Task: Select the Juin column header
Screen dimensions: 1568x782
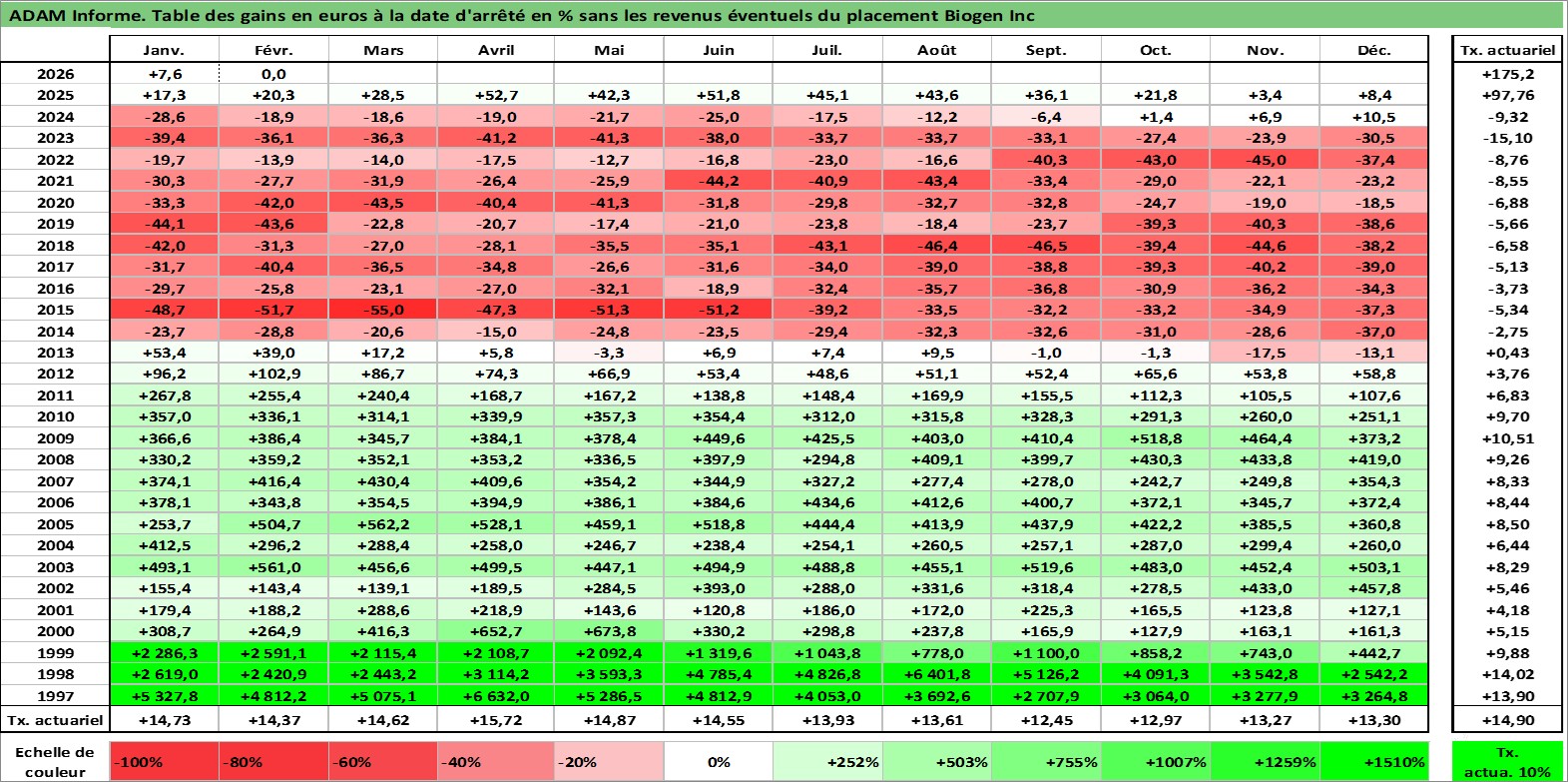Action: [x=719, y=50]
